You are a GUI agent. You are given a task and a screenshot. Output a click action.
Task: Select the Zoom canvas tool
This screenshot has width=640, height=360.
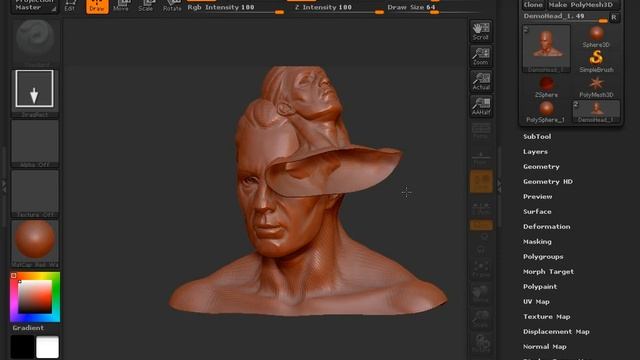pos(481,56)
